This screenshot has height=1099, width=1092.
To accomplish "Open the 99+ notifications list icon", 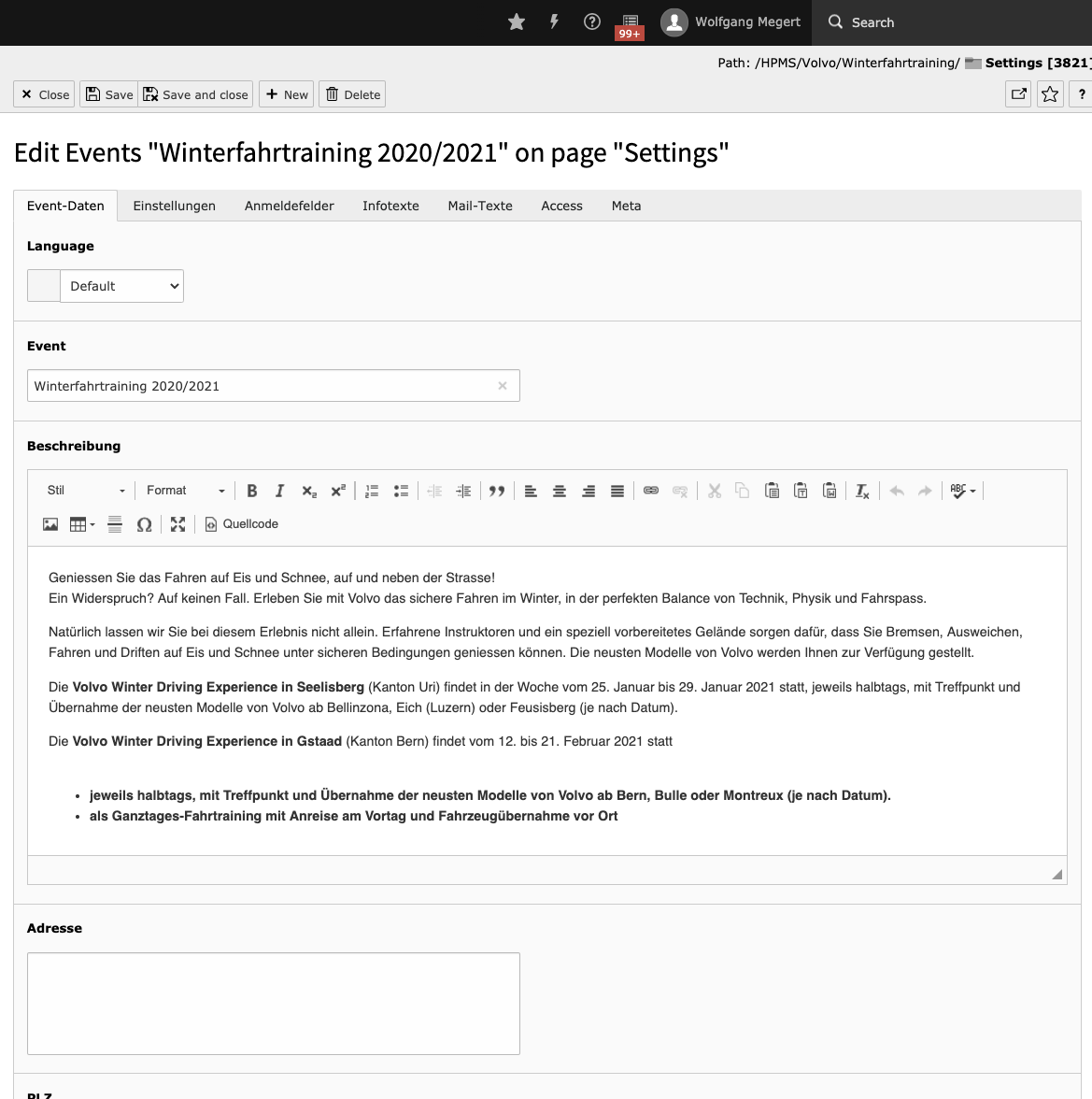I will pyautogui.click(x=630, y=24).
